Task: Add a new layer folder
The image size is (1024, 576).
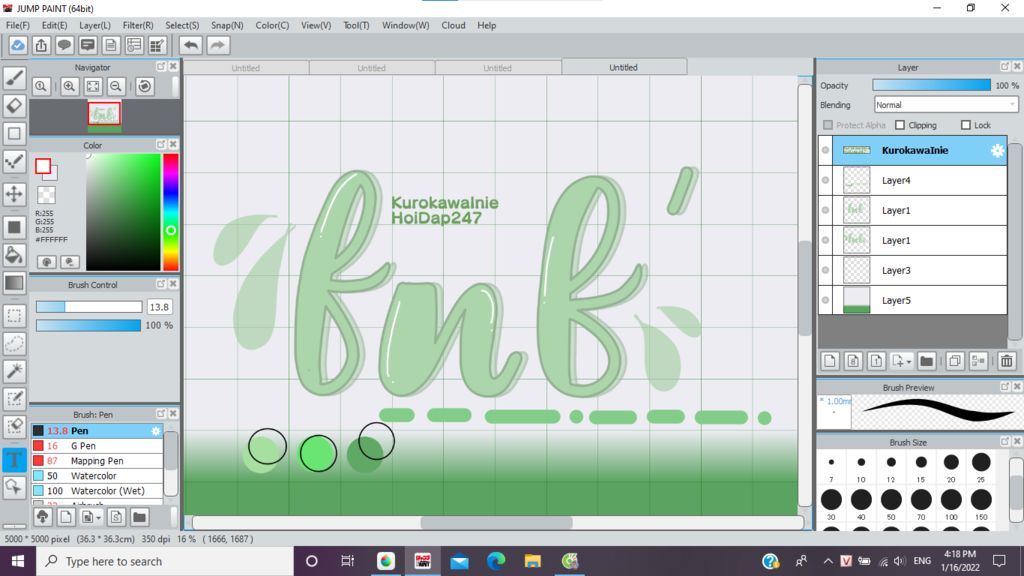Action: pos(926,360)
